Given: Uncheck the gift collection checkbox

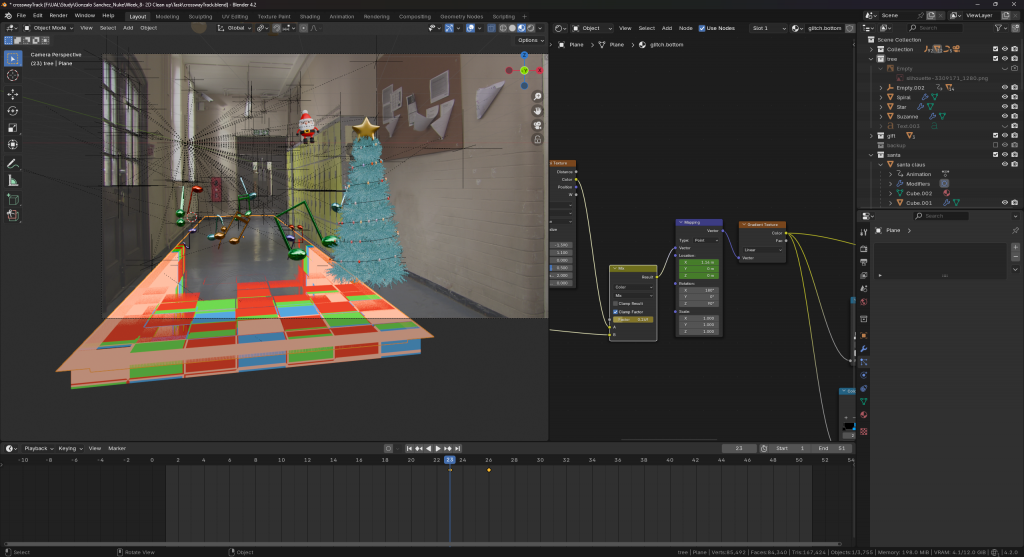Looking at the screenshot, I should coord(995,136).
